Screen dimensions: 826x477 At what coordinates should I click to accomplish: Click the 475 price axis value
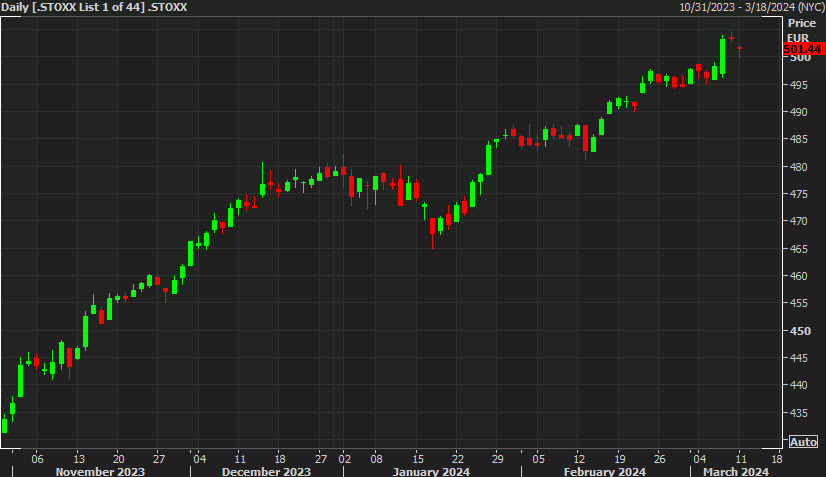(799, 194)
